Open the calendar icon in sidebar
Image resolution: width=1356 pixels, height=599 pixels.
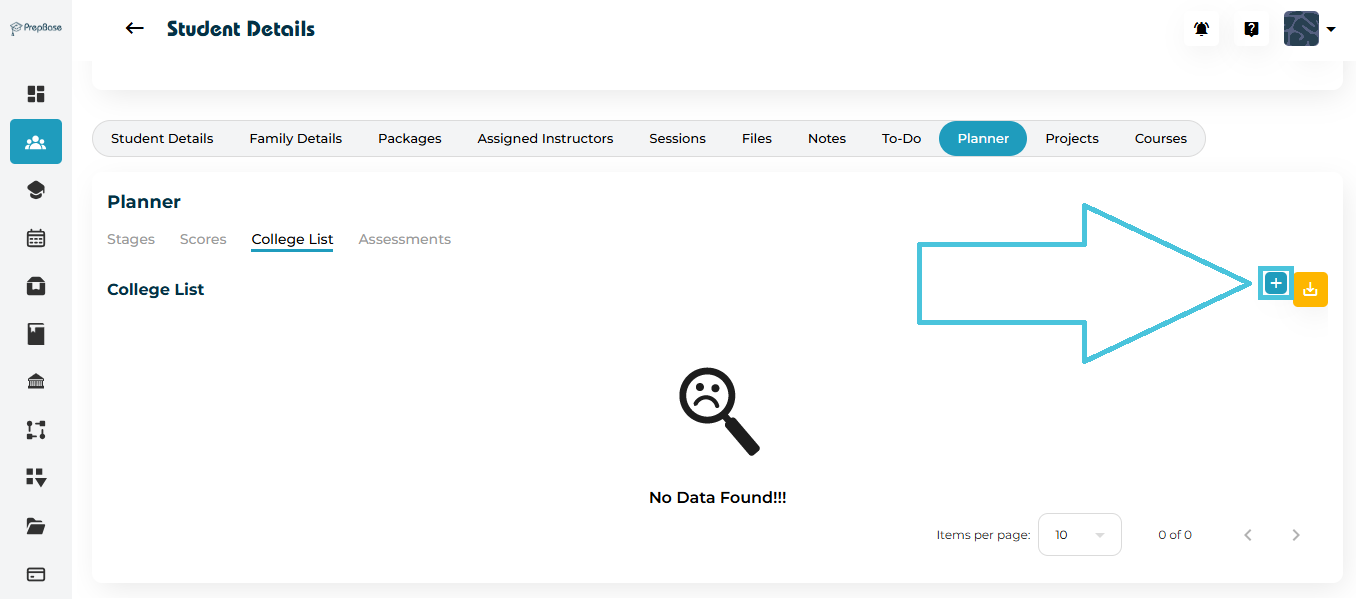pos(36,238)
